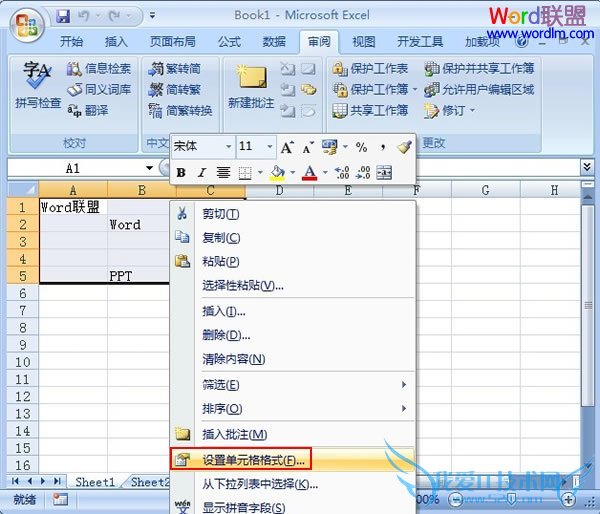Viewport: 600px width, 514px height.
Task: Switch to the 插入 tab
Action: click(116, 41)
